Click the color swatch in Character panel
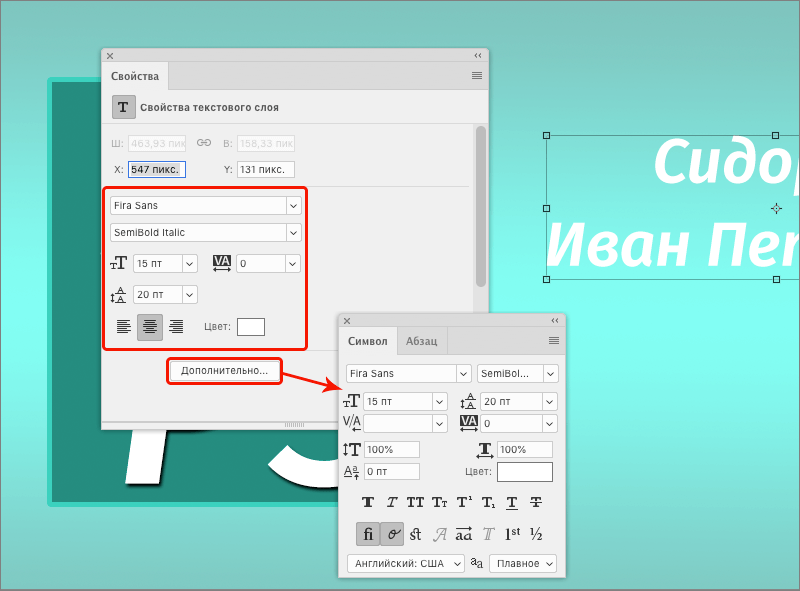Image resolution: width=800 pixels, height=591 pixels. click(525, 472)
